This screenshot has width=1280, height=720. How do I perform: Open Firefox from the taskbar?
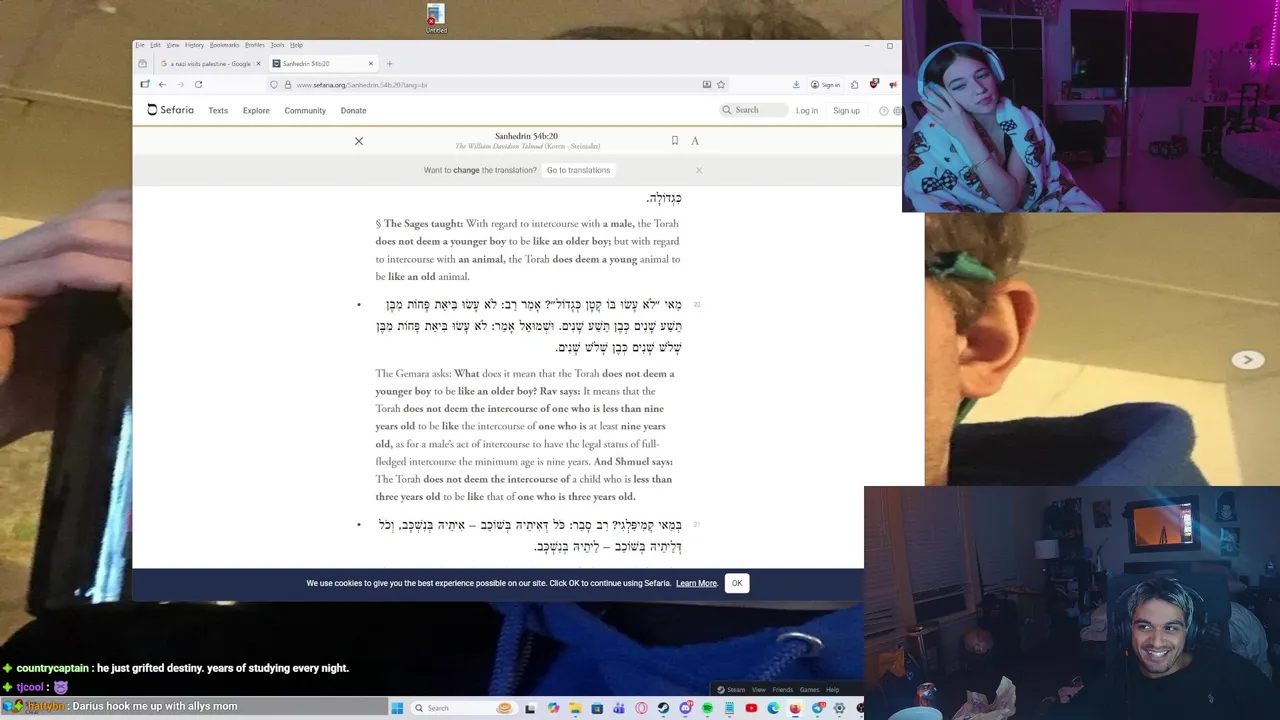795,708
